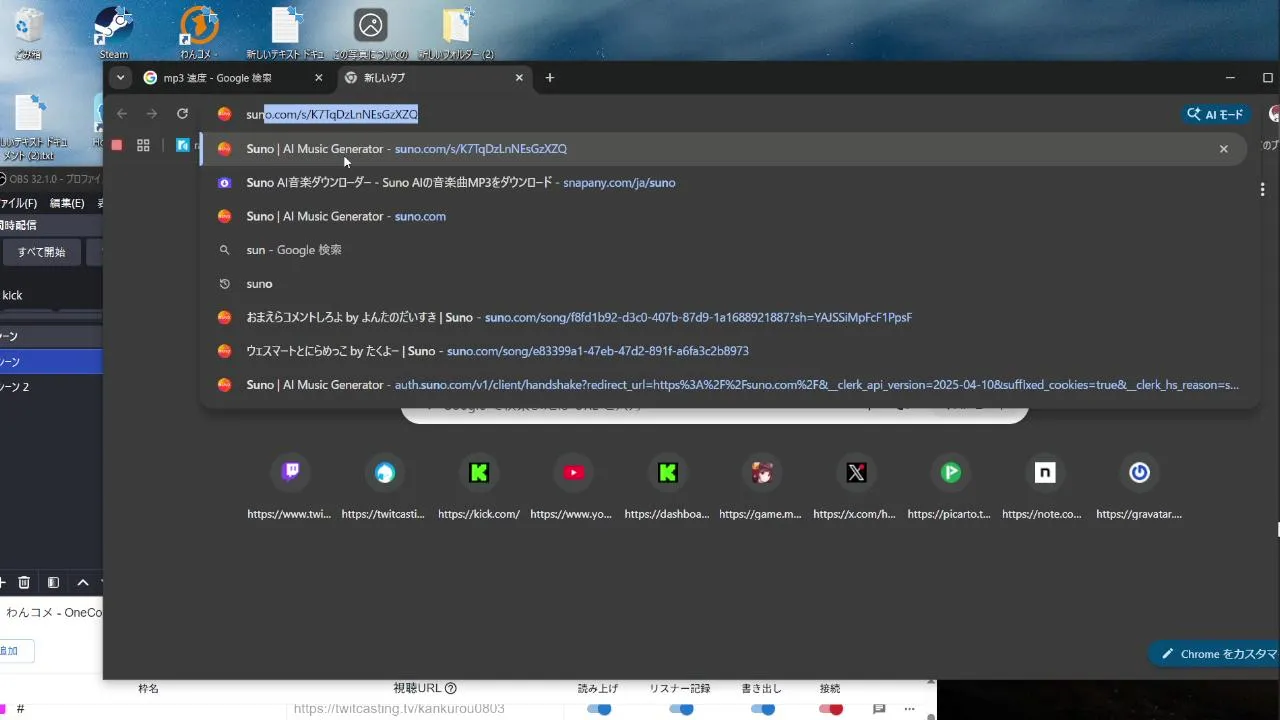
Task: Toggle the 接続 switch in わんコメ
Action: click(x=830, y=709)
